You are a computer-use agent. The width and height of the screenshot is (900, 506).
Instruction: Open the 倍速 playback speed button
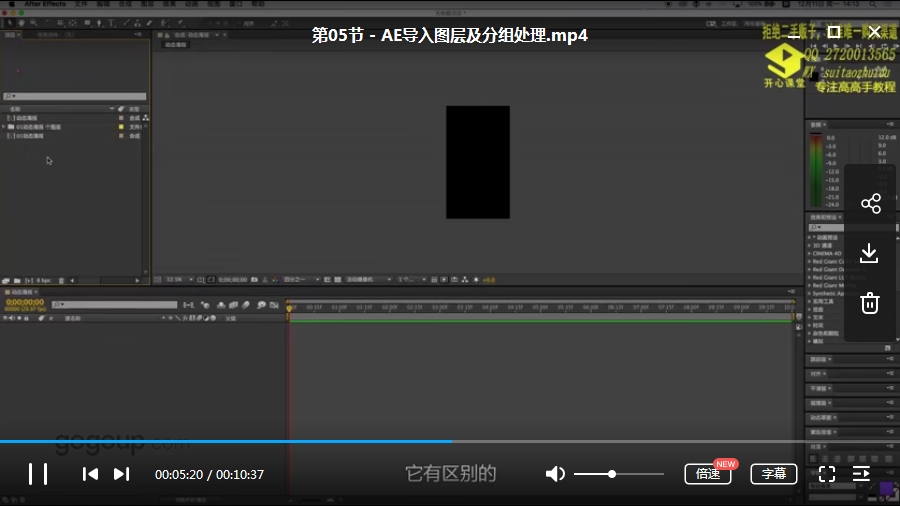[708, 474]
